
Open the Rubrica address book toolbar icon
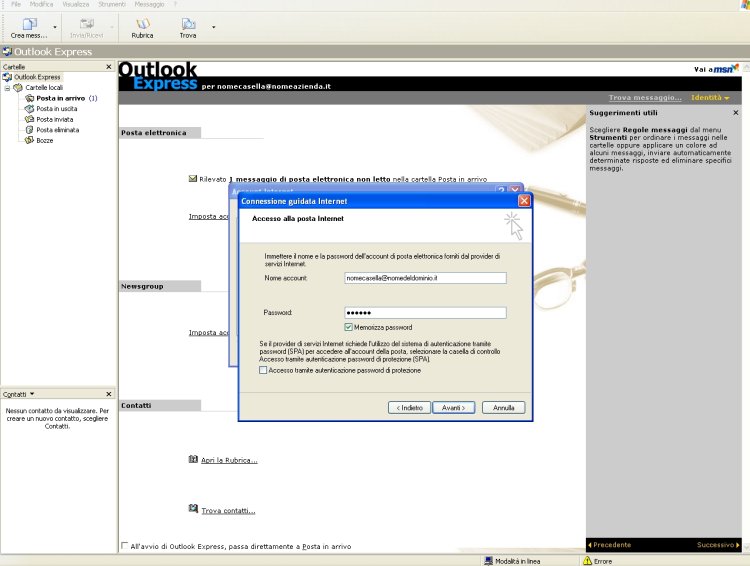pos(143,28)
